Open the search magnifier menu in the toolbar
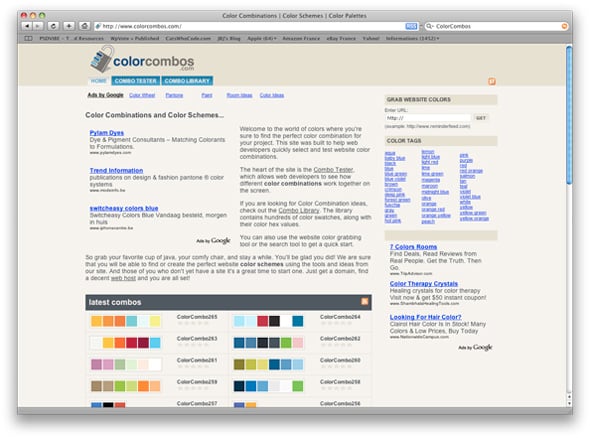Screen dimensions: 590x438 [x=429, y=26]
